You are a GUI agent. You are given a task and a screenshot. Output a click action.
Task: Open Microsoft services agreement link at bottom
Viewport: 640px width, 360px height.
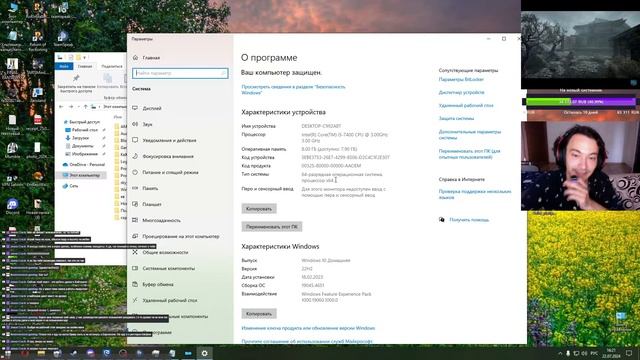click(x=307, y=341)
